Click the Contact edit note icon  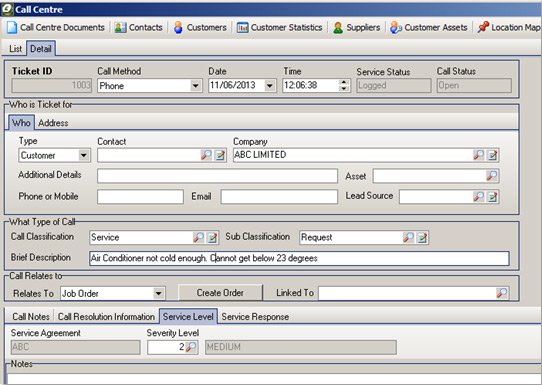point(220,155)
